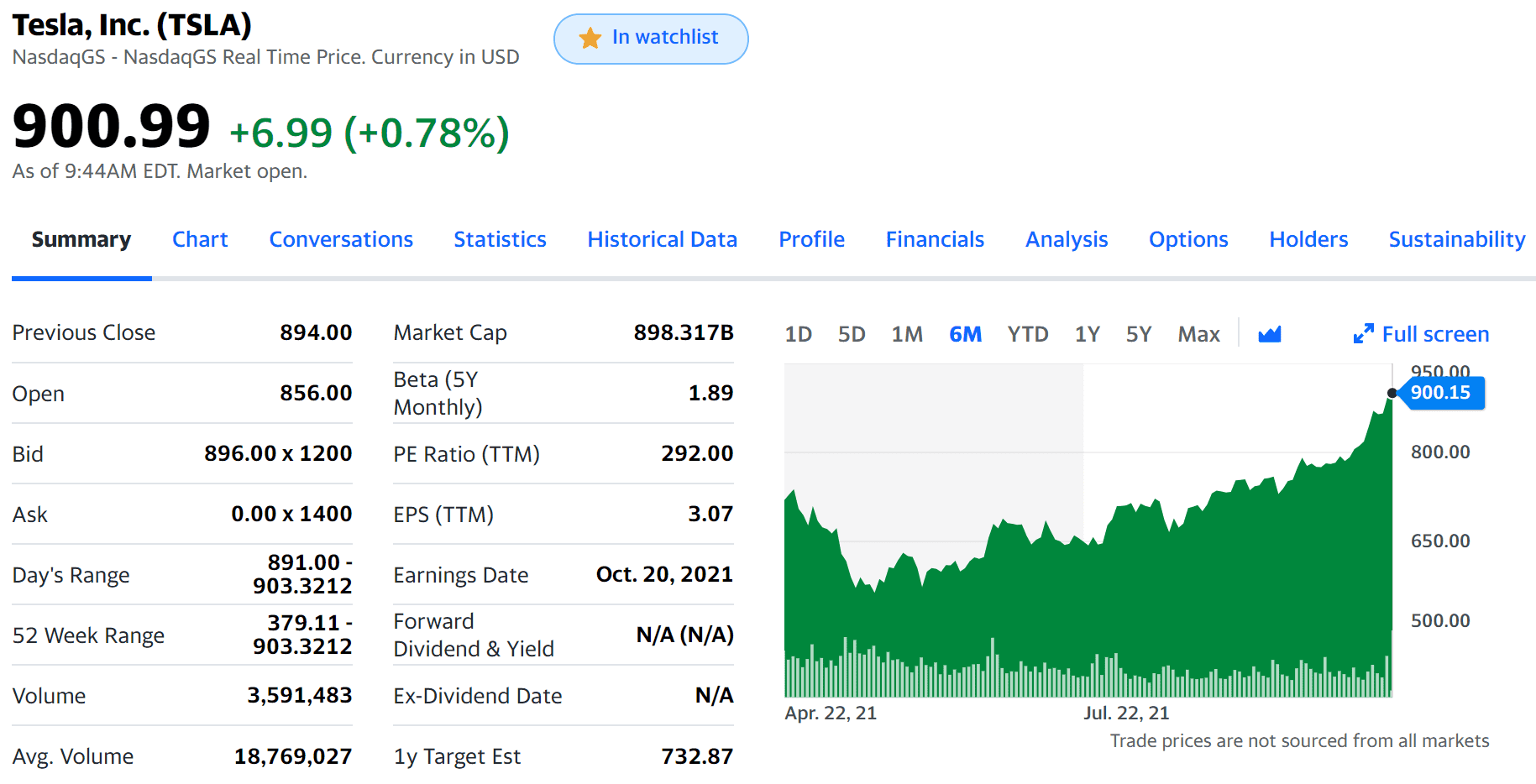Select the 5Y chart range
Screen dimensions: 1536x784
click(1139, 334)
